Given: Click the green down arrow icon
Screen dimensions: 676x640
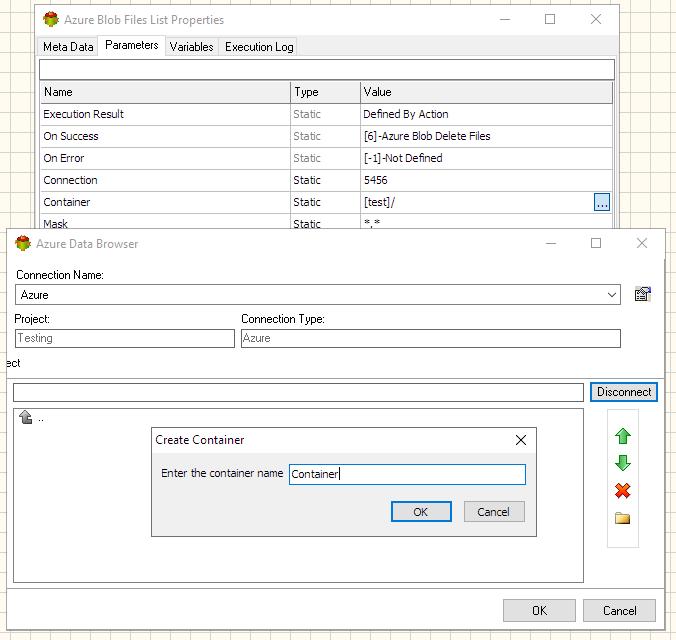Looking at the screenshot, I should 623,463.
